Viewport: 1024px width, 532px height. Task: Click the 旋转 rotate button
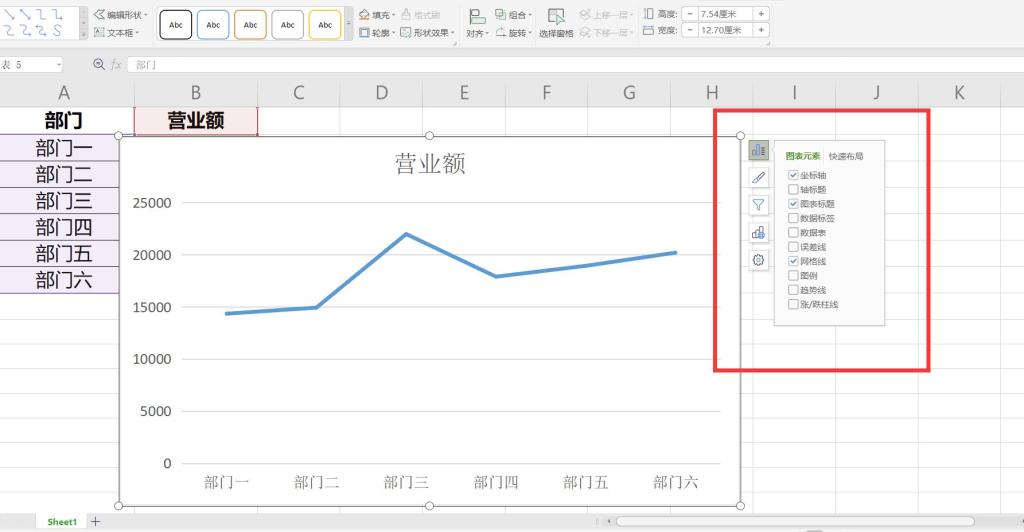pyautogui.click(x=515, y=33)
